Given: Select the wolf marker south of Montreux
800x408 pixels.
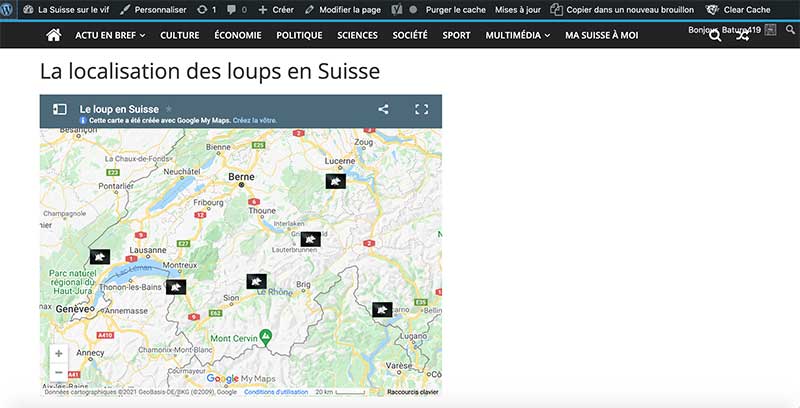Looking at the screenshot, I should [x=176, y=287].
